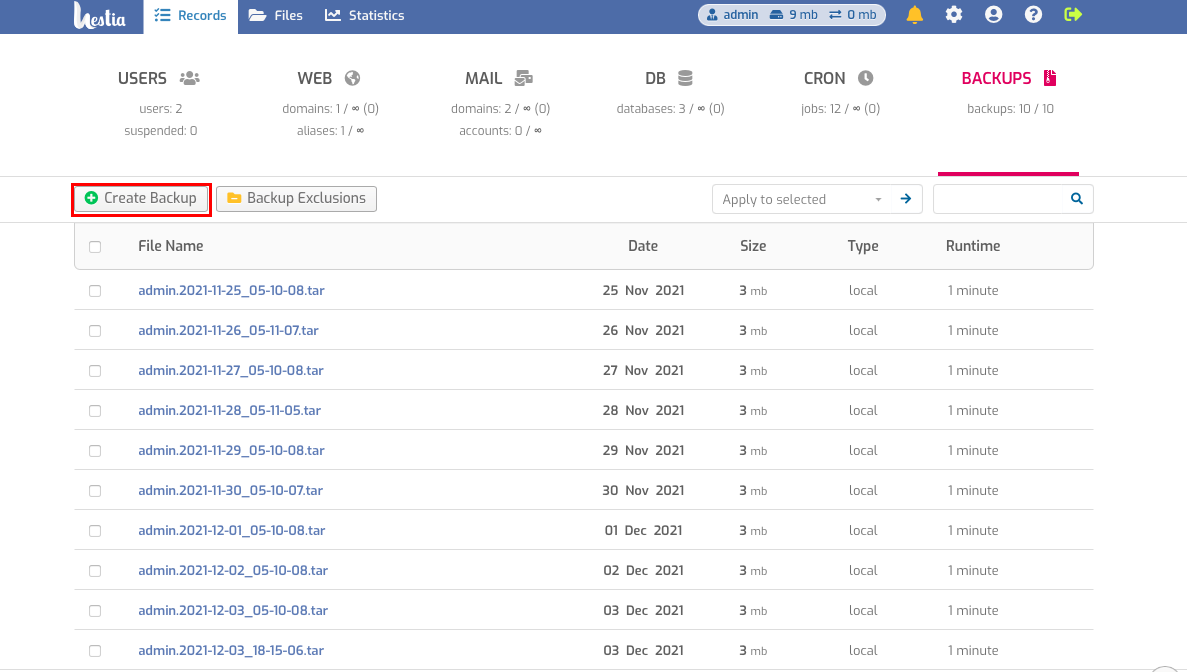Click the search magnifier icon
The height and width of the screenshot is (672, 1187).
[x=1076, y=199]
